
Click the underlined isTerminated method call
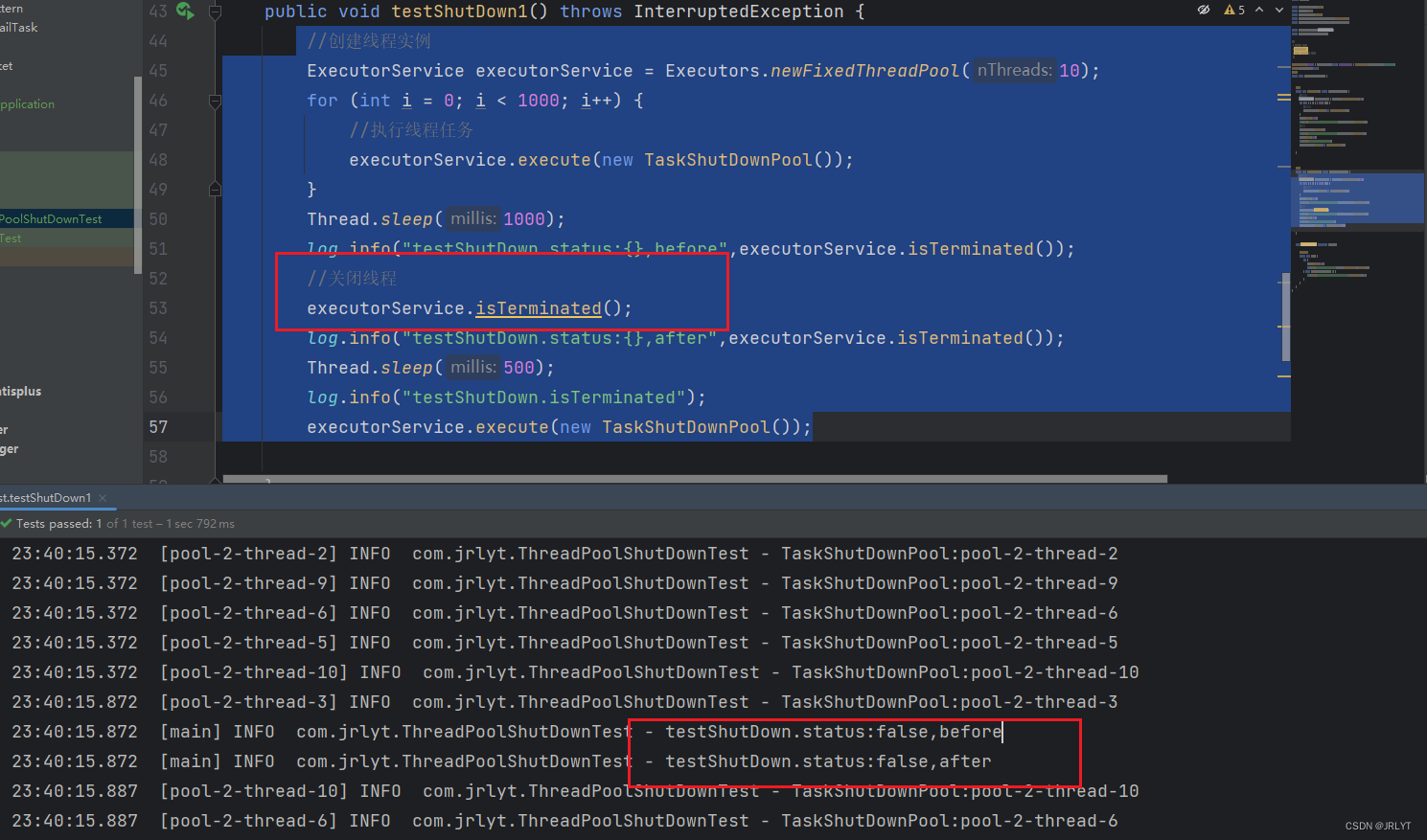coord(537,307)
